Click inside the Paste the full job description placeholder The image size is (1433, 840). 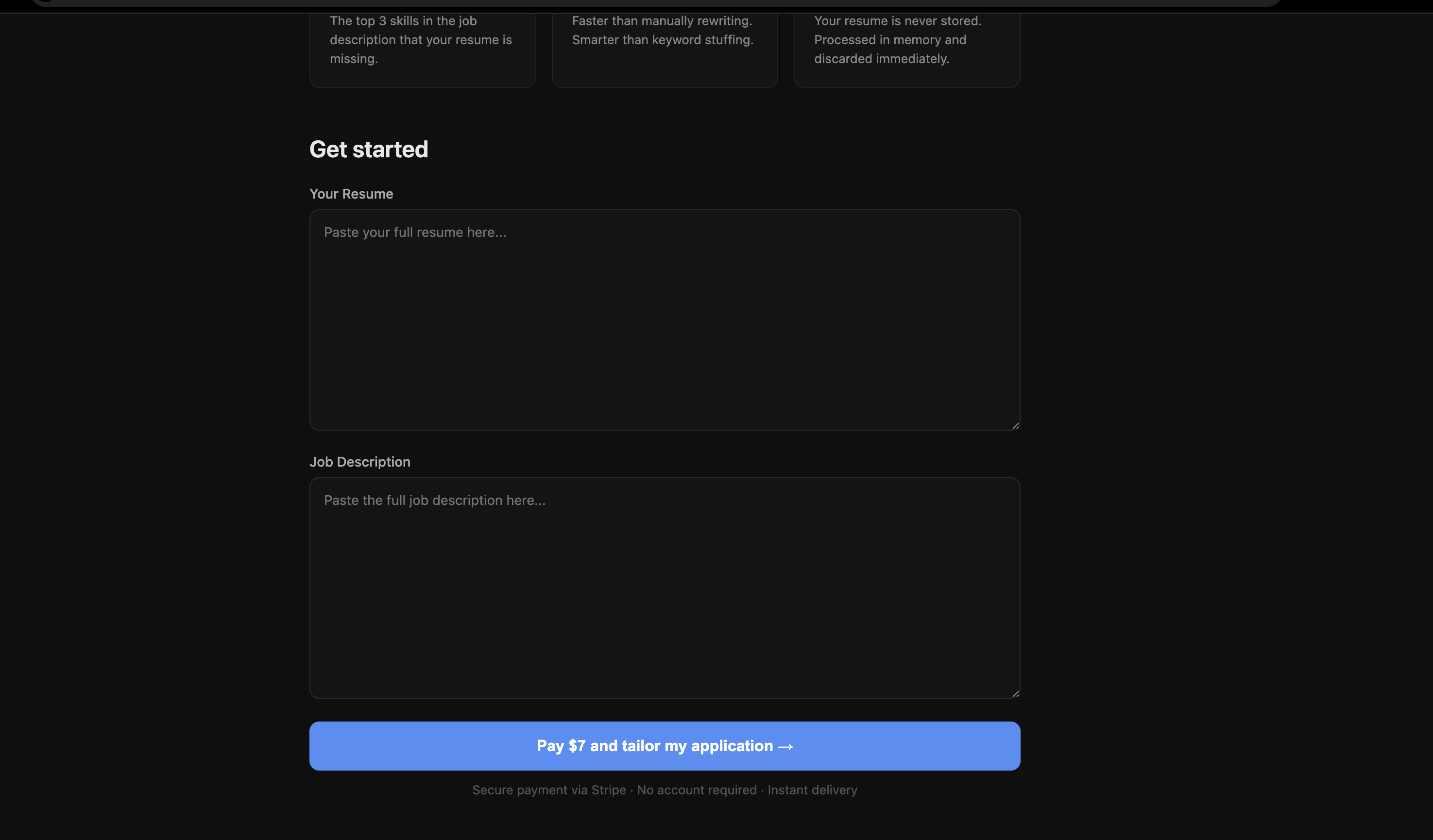(x=434, y=500)
